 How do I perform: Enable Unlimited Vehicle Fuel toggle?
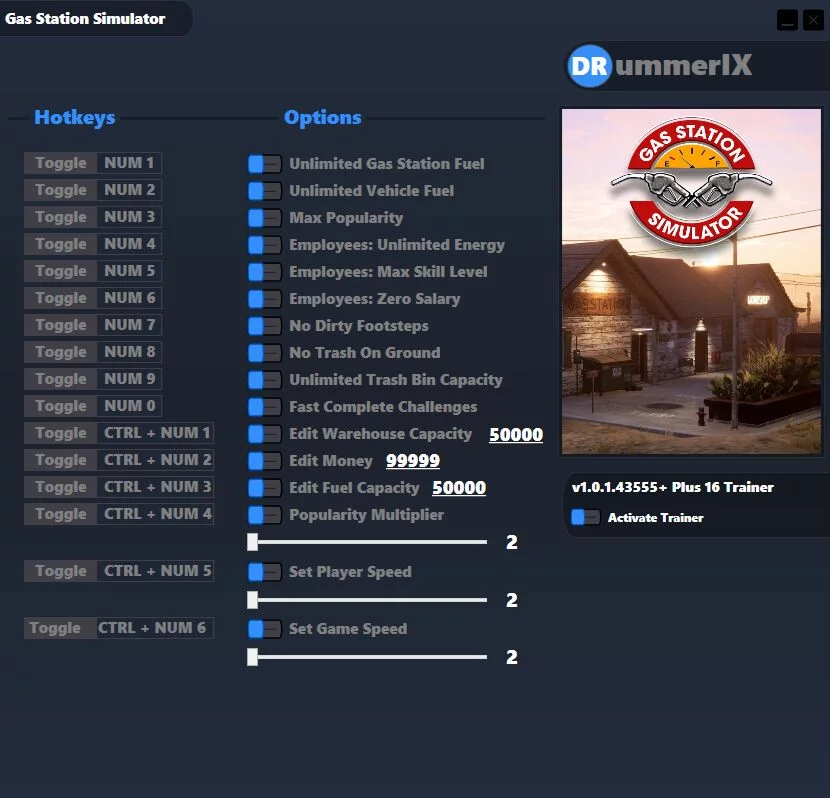[265, 191]
